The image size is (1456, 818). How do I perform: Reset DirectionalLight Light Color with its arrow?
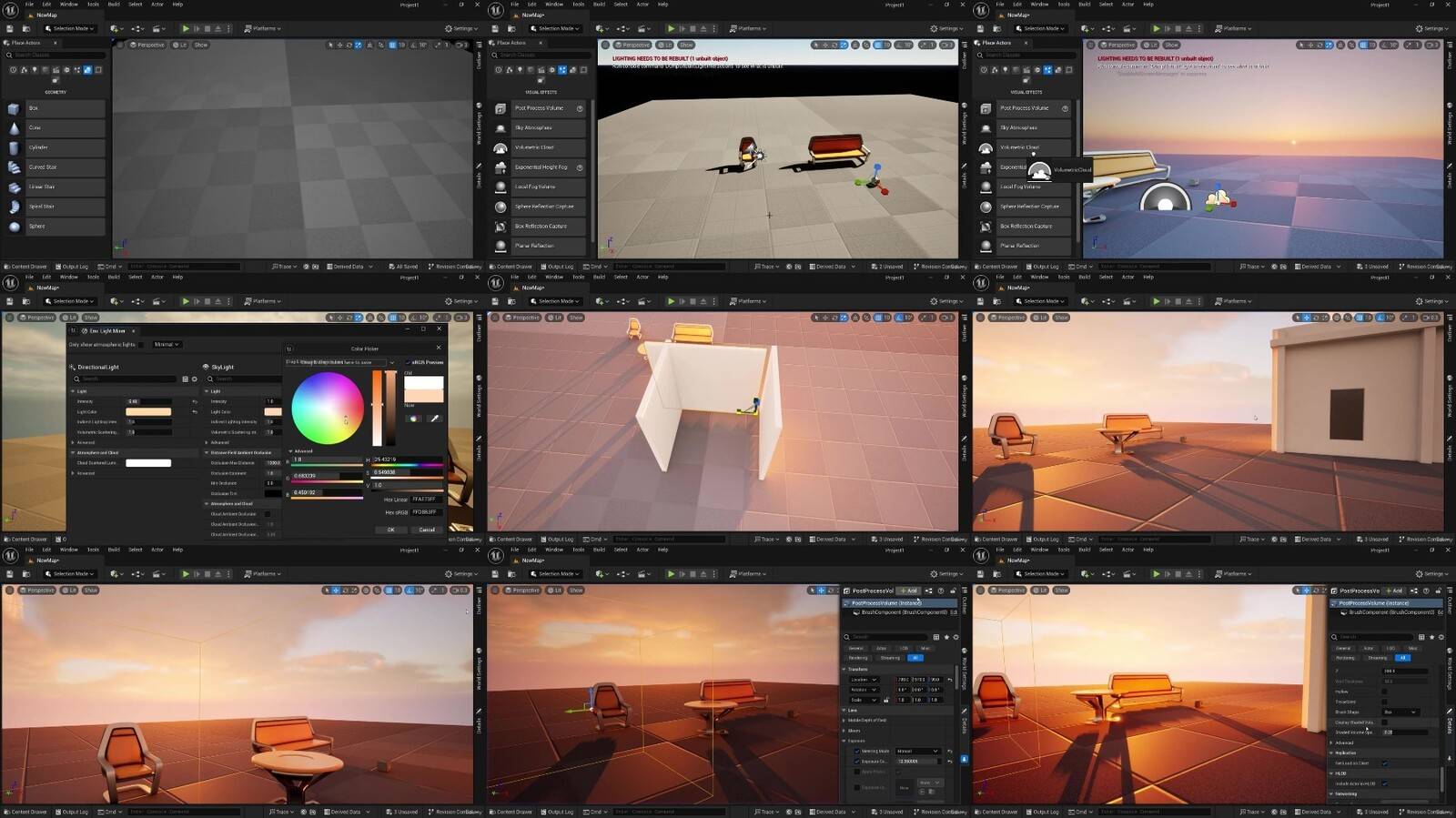point(194,411)
